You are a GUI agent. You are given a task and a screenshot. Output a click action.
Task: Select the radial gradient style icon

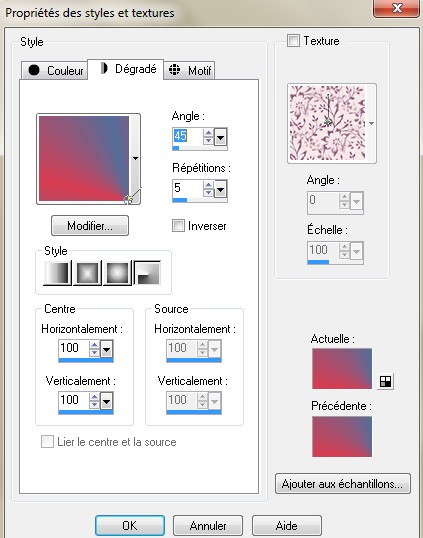[x=148, y=273]
